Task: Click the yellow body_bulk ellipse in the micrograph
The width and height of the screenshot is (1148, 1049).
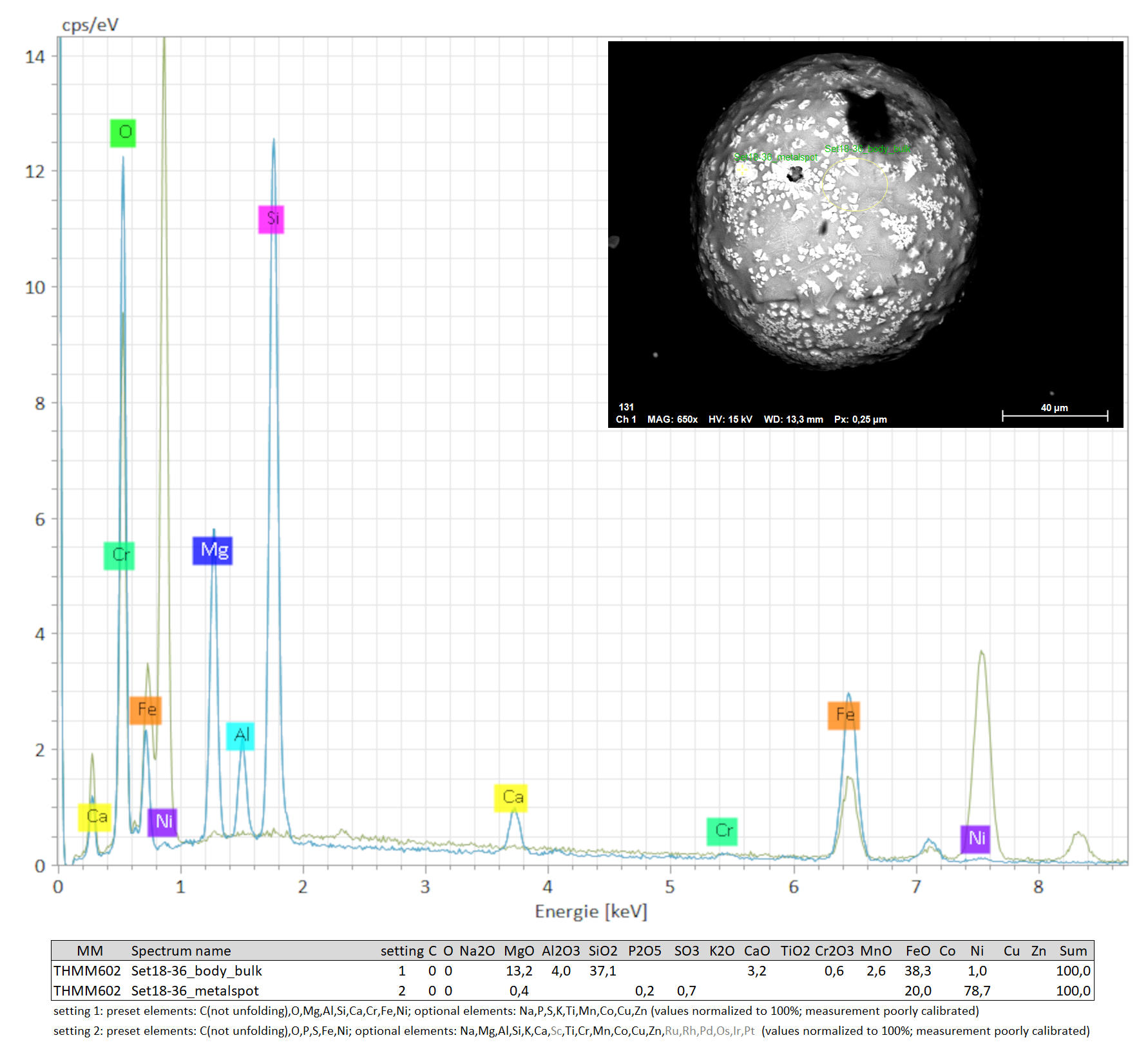Action: point(854,185)
